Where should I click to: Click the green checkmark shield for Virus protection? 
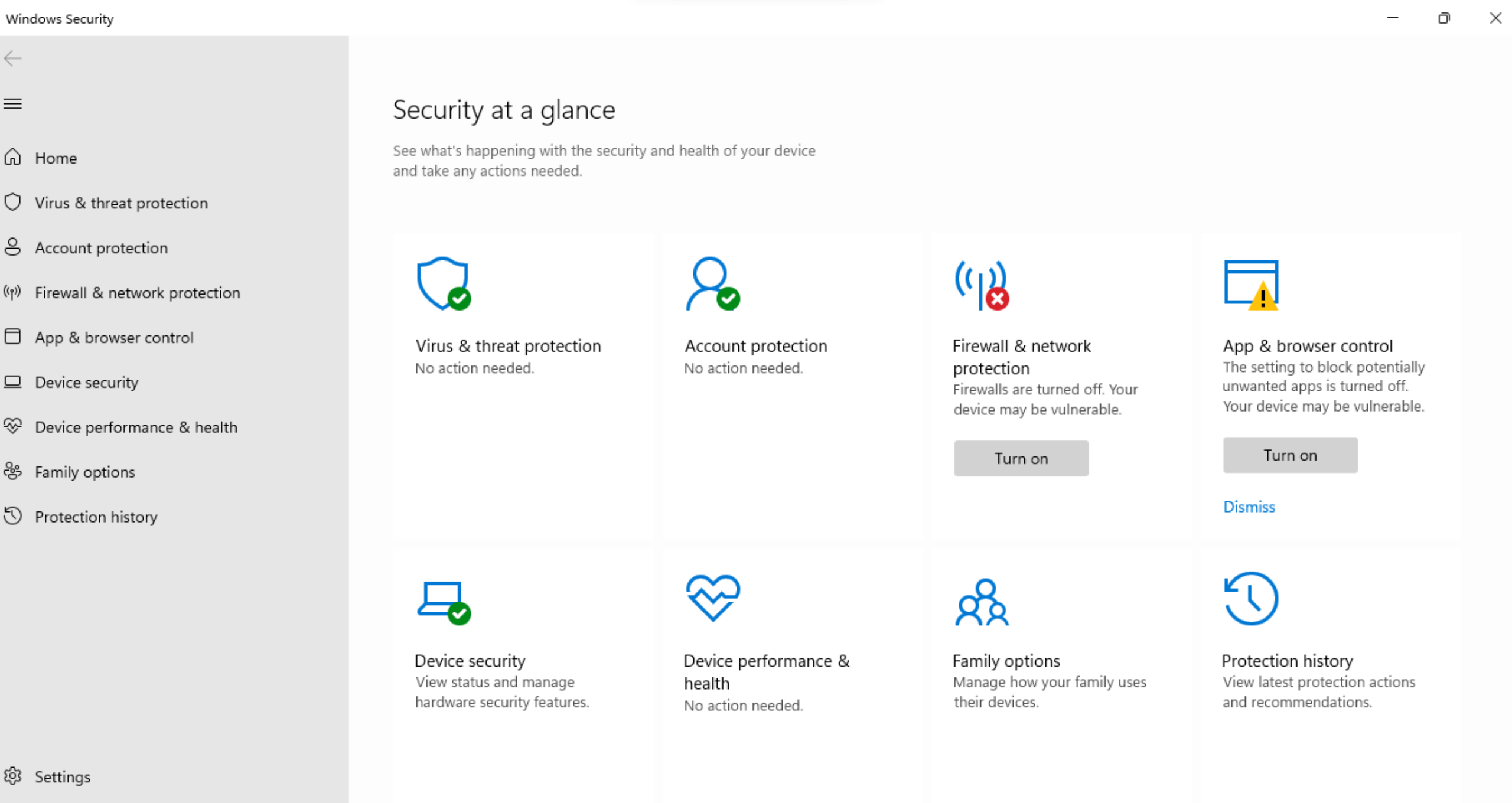(460, 300)
